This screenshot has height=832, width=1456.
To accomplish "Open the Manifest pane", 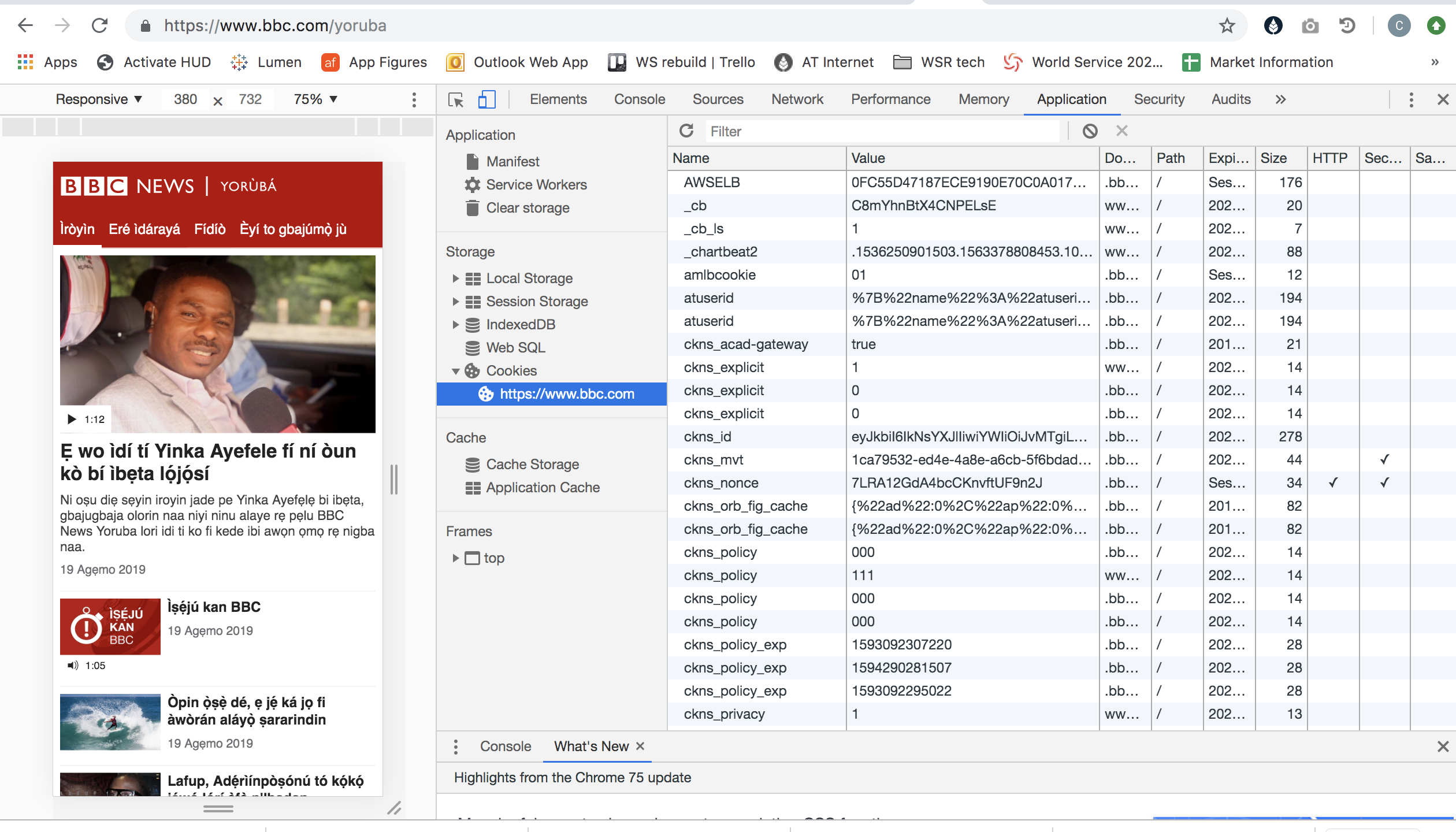I will click(512, 161).
